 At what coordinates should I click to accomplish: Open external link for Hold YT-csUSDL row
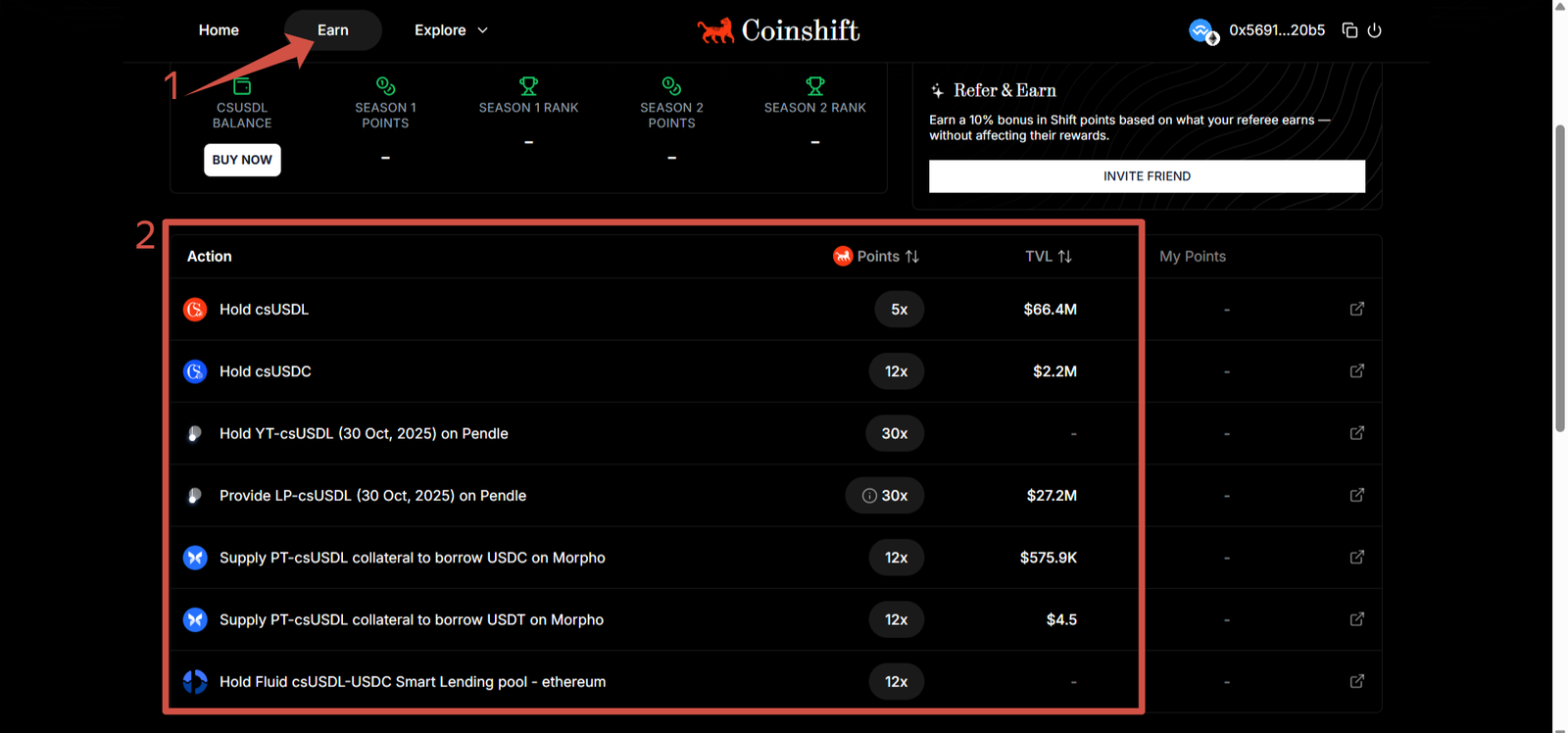click(x=1356, y=433)
